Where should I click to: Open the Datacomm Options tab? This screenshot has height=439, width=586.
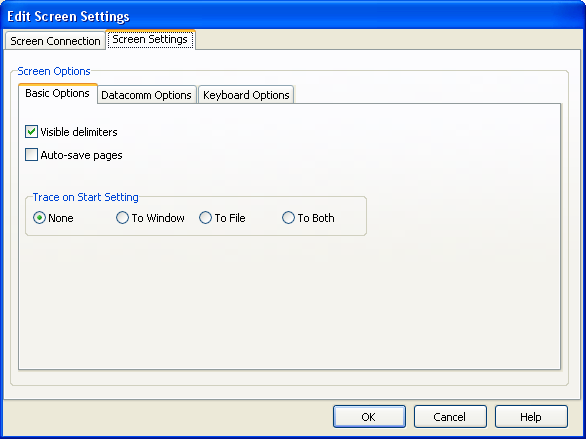(x=146, y=95)
